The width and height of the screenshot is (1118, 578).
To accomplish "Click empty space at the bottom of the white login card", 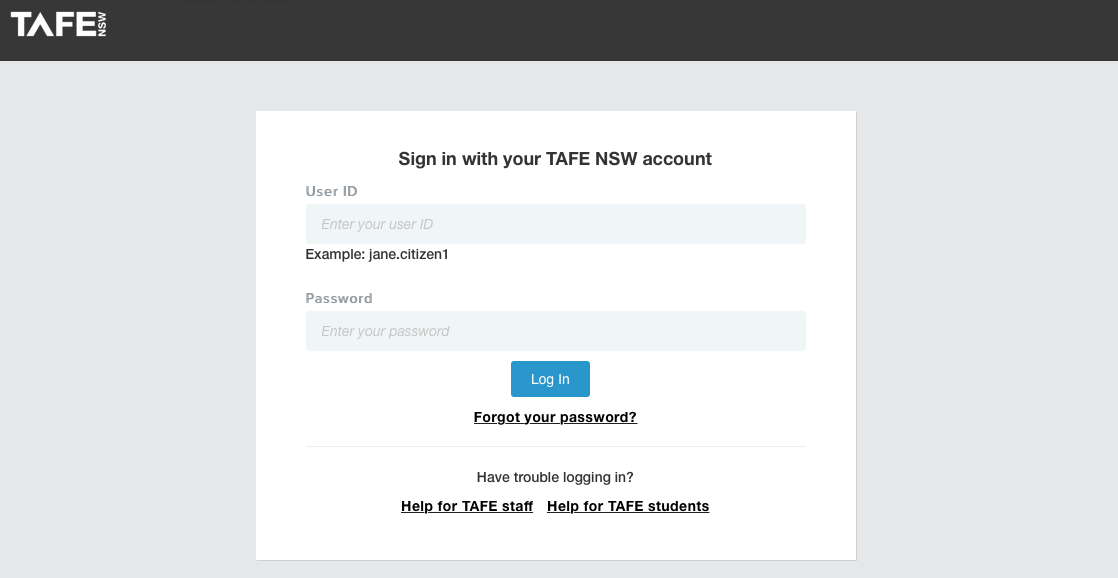I will (x=555, y=540).
